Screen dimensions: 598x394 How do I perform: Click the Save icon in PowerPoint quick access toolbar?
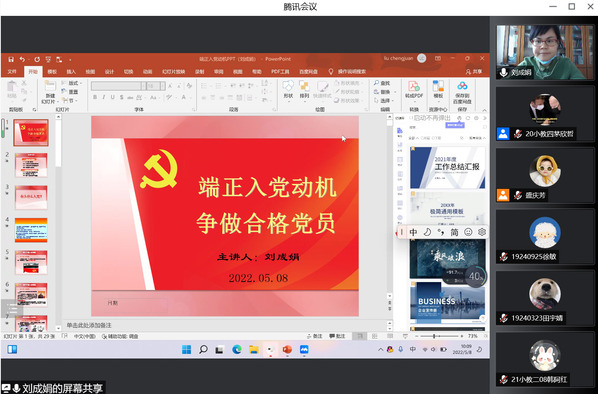click(x=11, y=59)
